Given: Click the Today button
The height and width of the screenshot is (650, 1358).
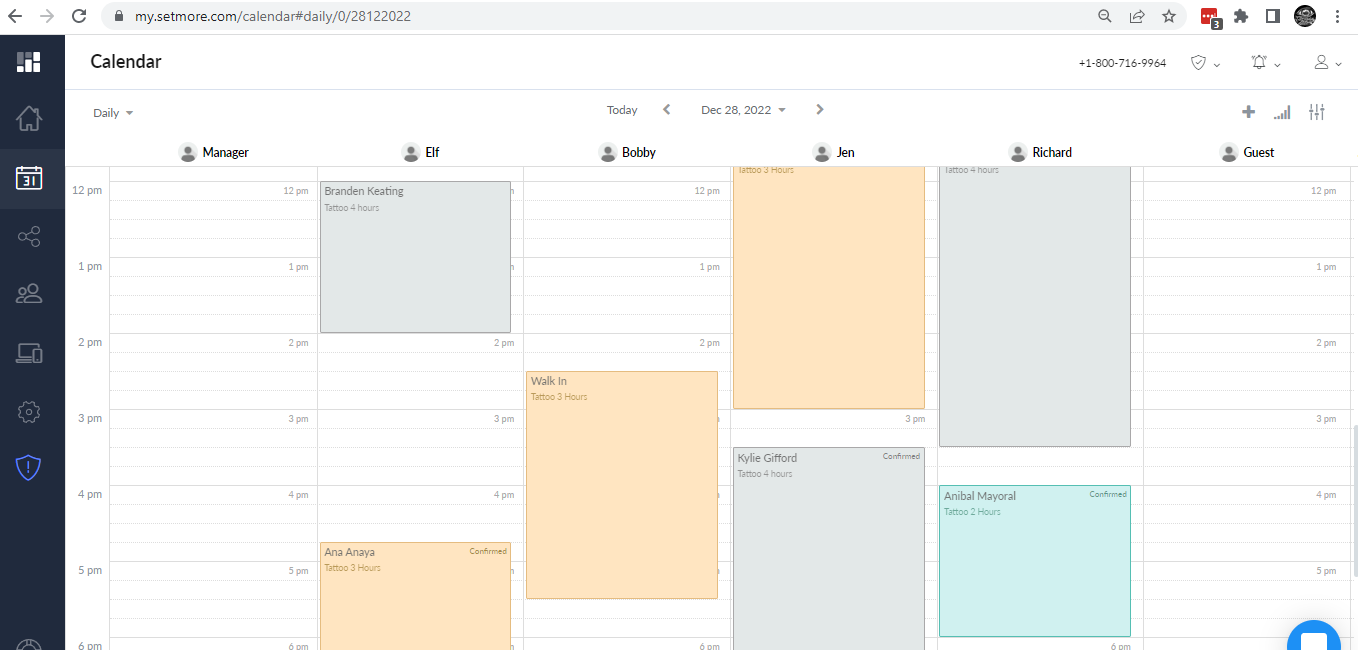Looking at the screenshot, I should 622,110.
